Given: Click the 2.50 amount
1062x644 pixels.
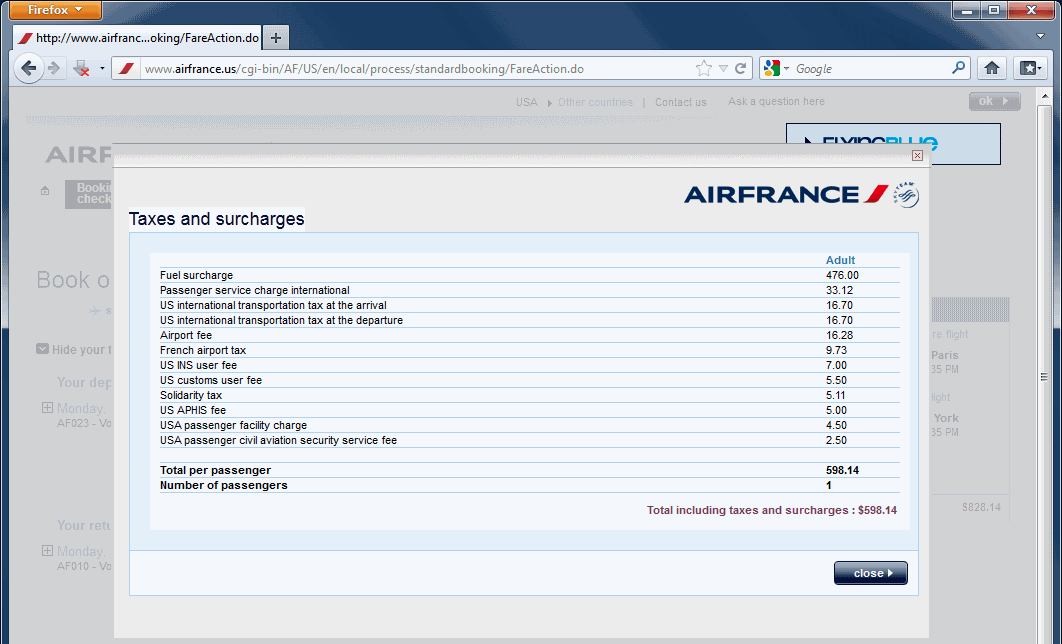Looking at the screenshot, I should [x=836, y=440].
